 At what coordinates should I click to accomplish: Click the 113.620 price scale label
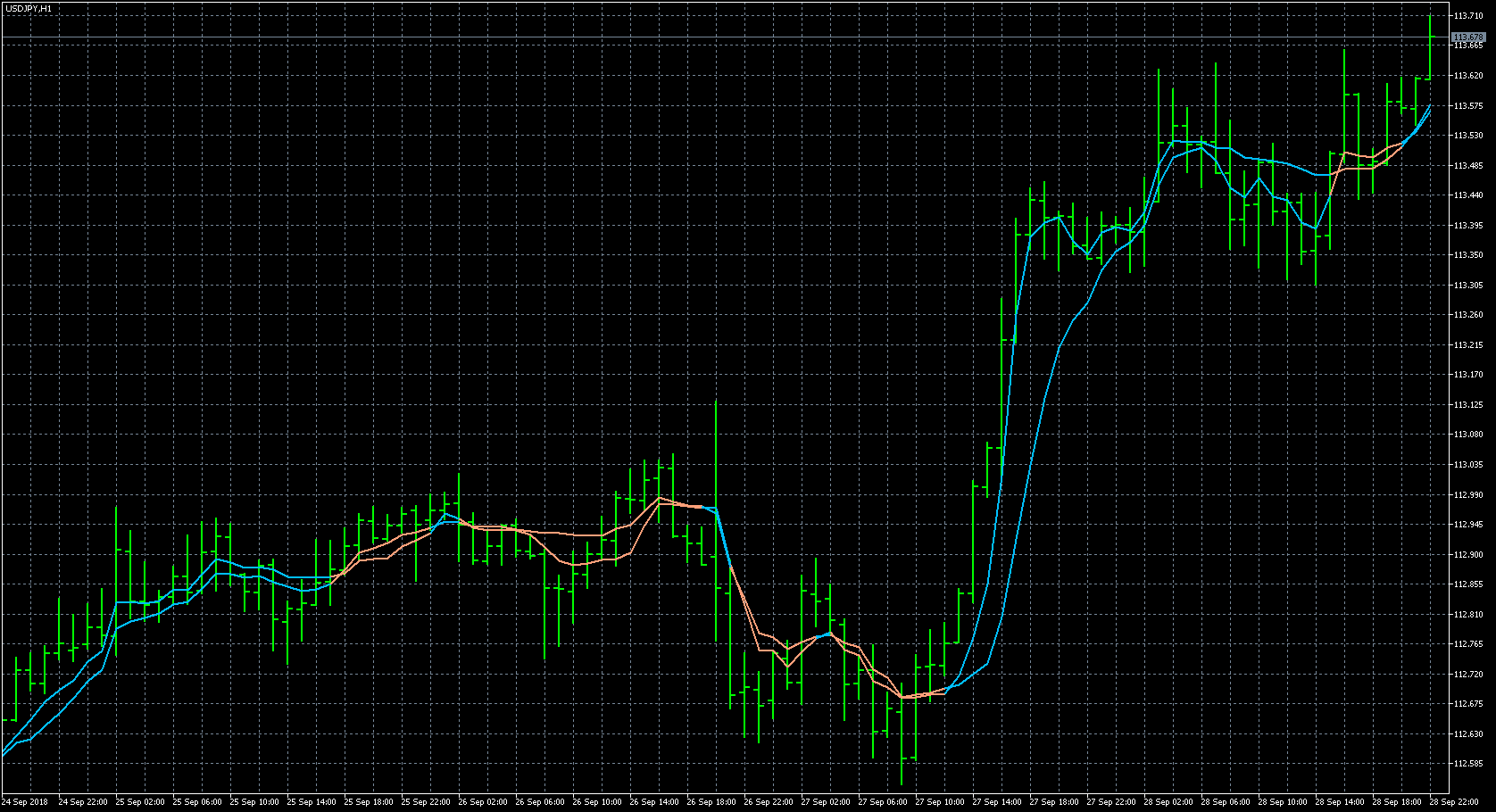coord(1468,76)
